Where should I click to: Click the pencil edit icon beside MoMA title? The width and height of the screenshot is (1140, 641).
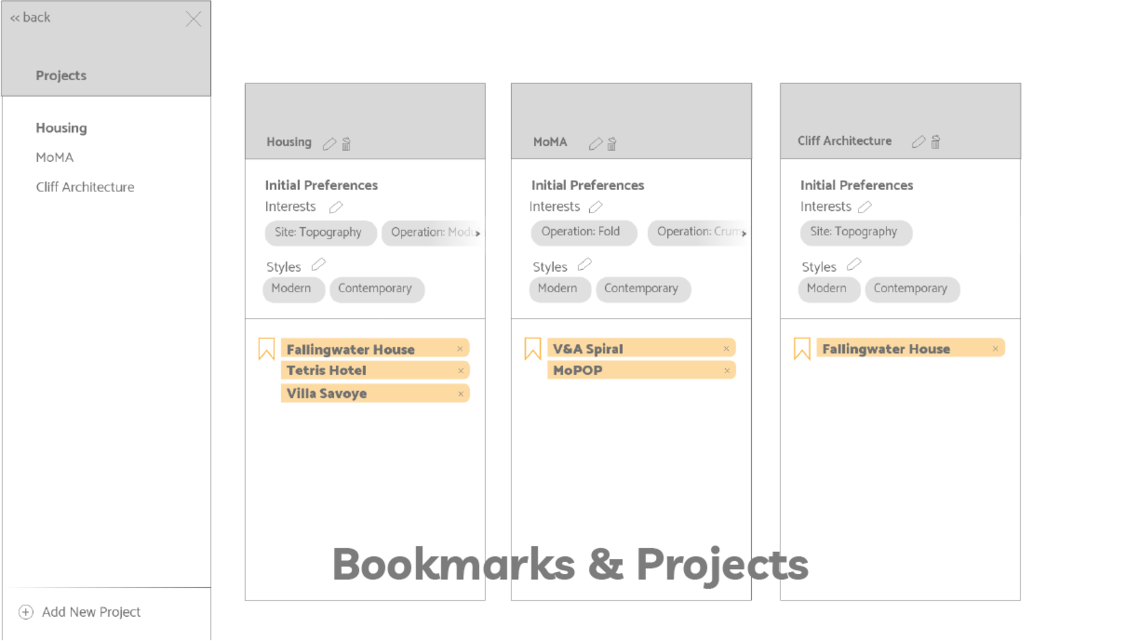coord(595,144)
